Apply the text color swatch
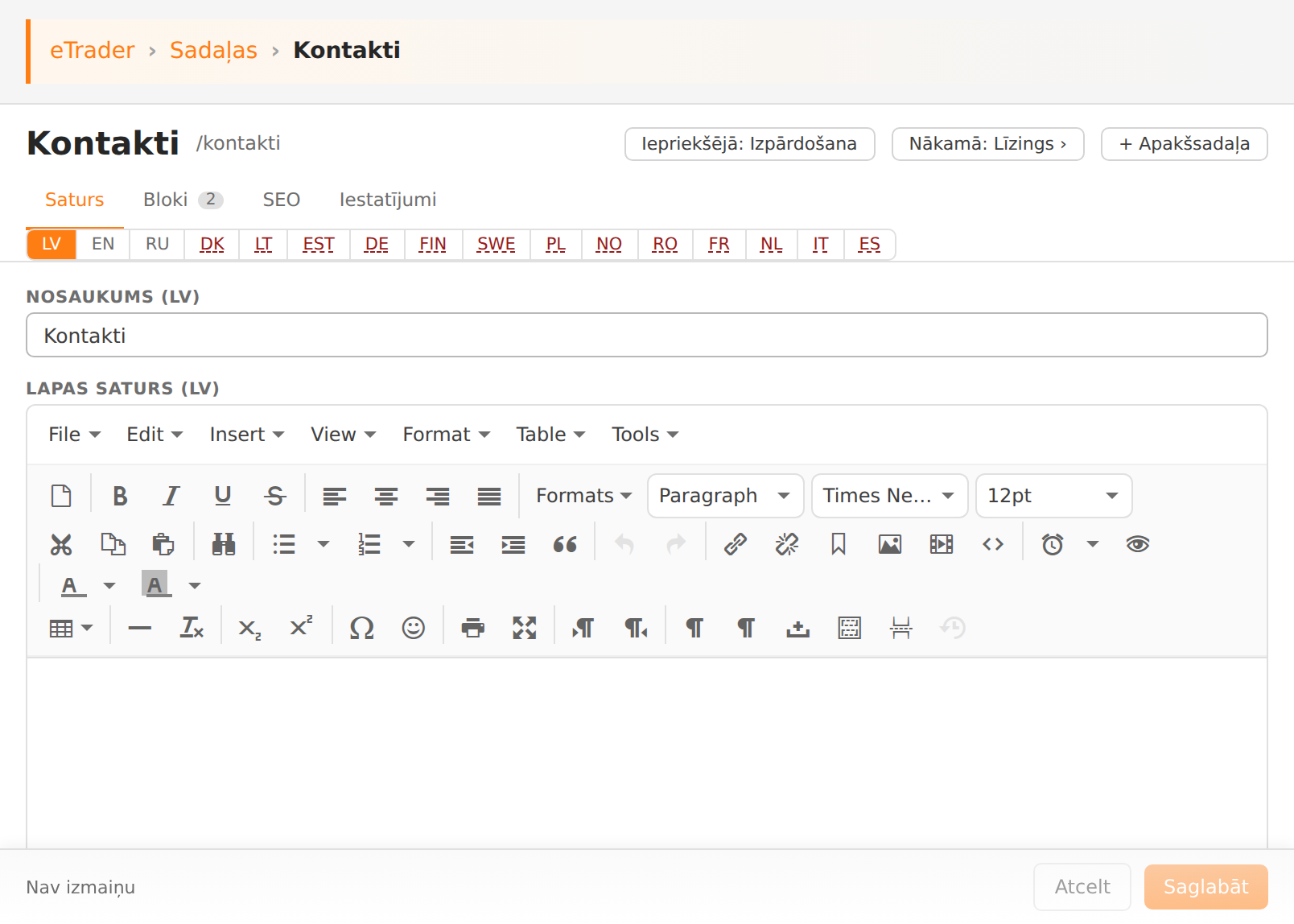This screenshot has height=924, width=1294. click(x=72, y=586)
